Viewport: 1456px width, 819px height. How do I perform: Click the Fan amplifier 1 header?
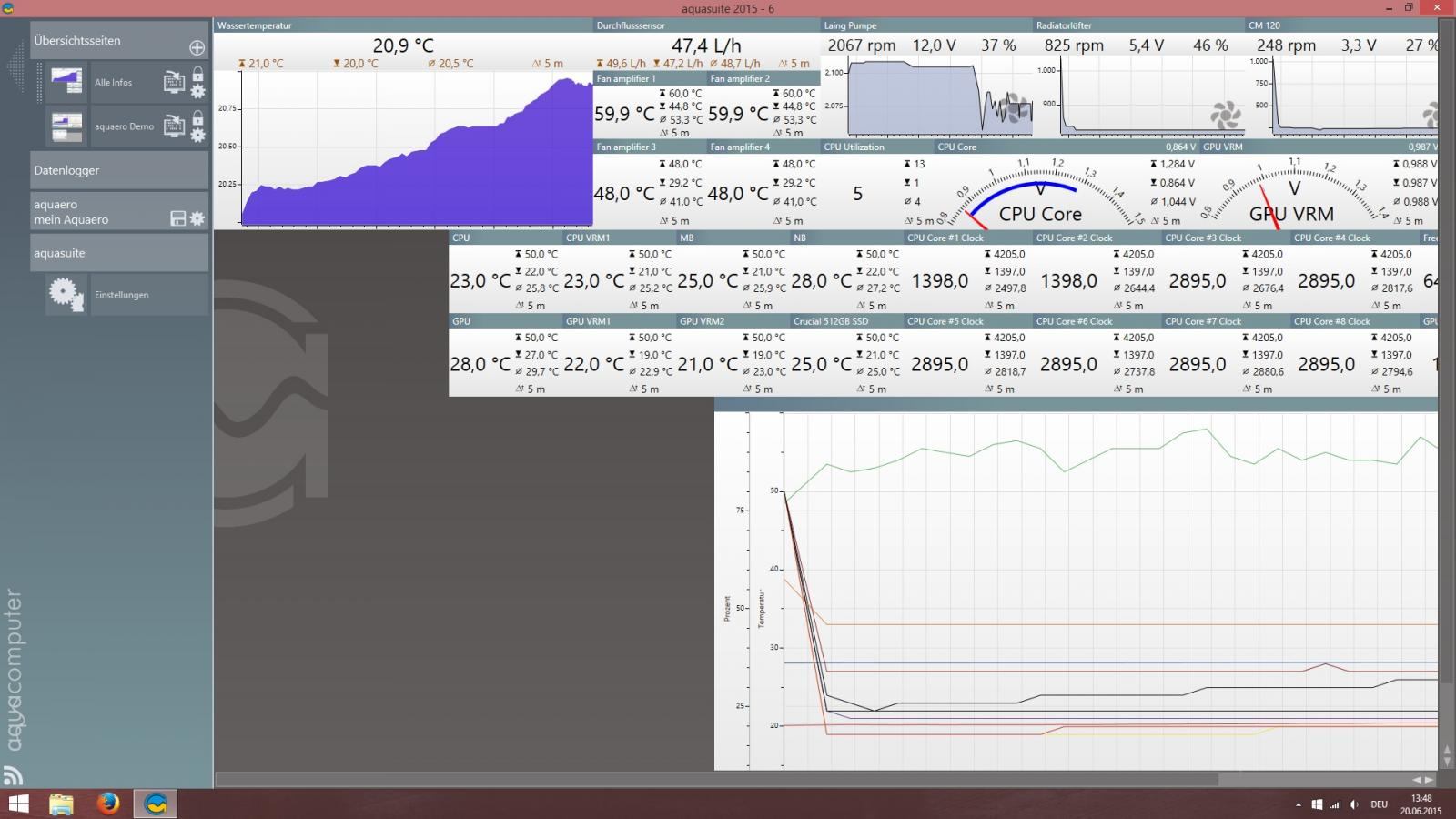point(650,79)
